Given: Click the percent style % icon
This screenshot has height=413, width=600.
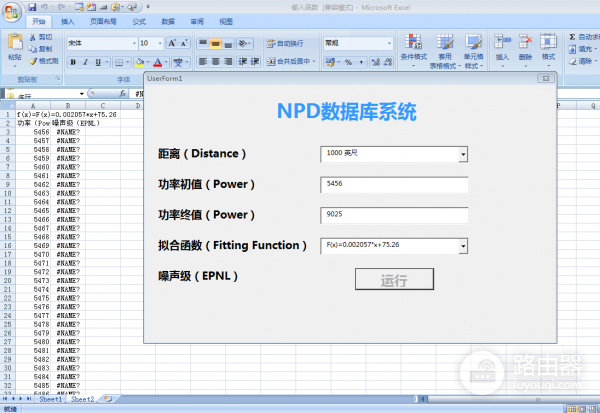Looking at the screenshot, I should tap(348, 62).
